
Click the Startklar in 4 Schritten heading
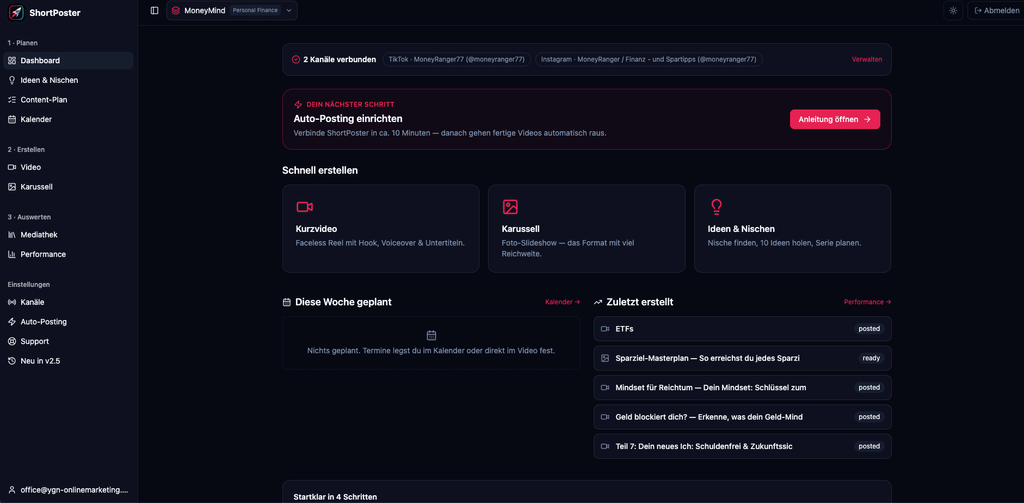click(335, 496)
